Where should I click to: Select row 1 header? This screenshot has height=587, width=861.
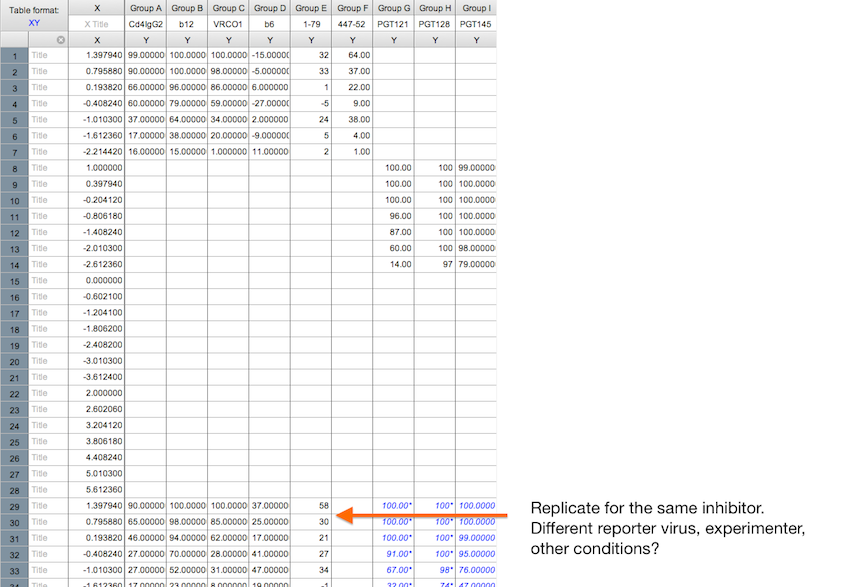[x=14, y=55]
